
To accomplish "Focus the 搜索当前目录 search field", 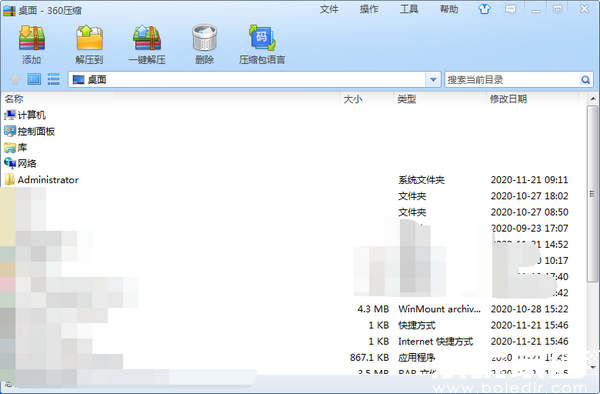I will pos(512,80).
